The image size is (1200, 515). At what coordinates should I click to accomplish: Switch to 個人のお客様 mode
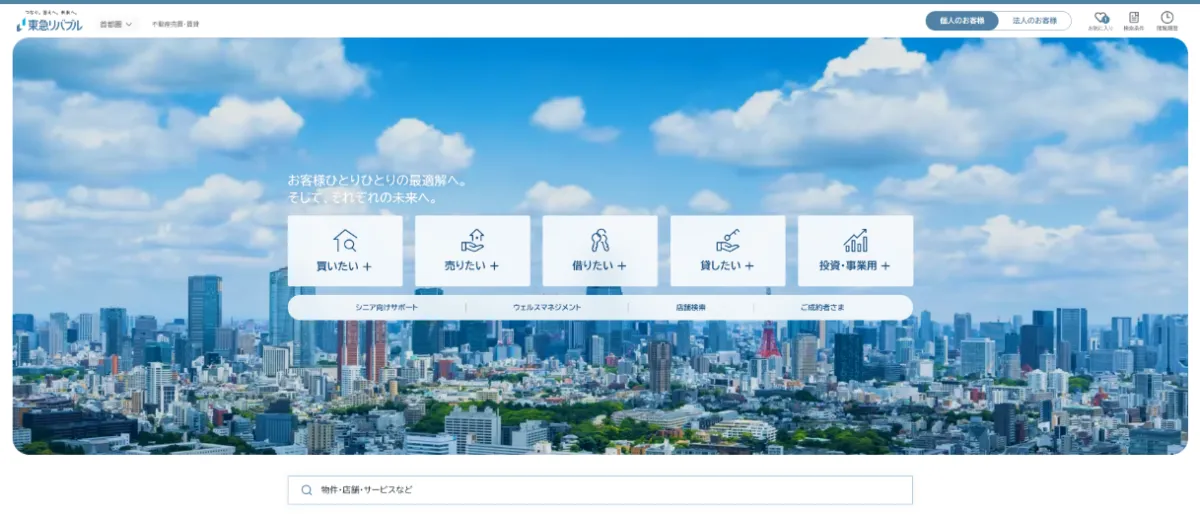(962, 21)
